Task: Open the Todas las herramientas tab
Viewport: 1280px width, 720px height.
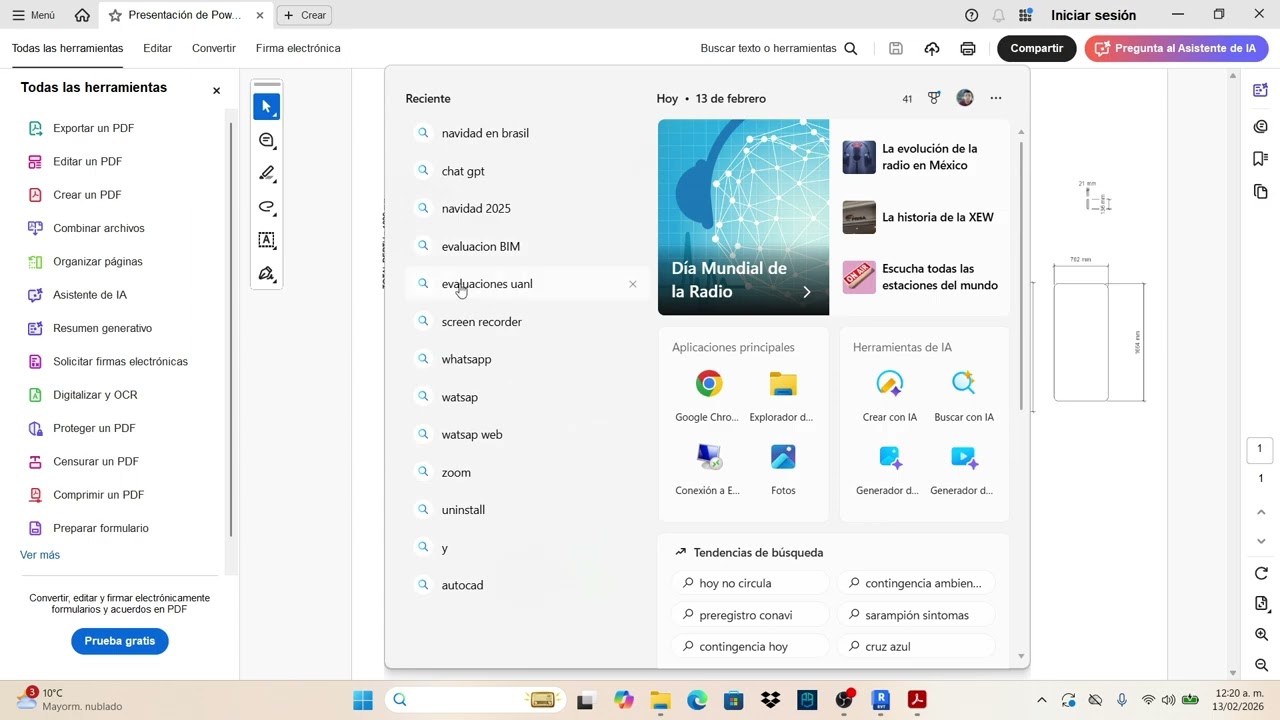Action: coord(67,48)
